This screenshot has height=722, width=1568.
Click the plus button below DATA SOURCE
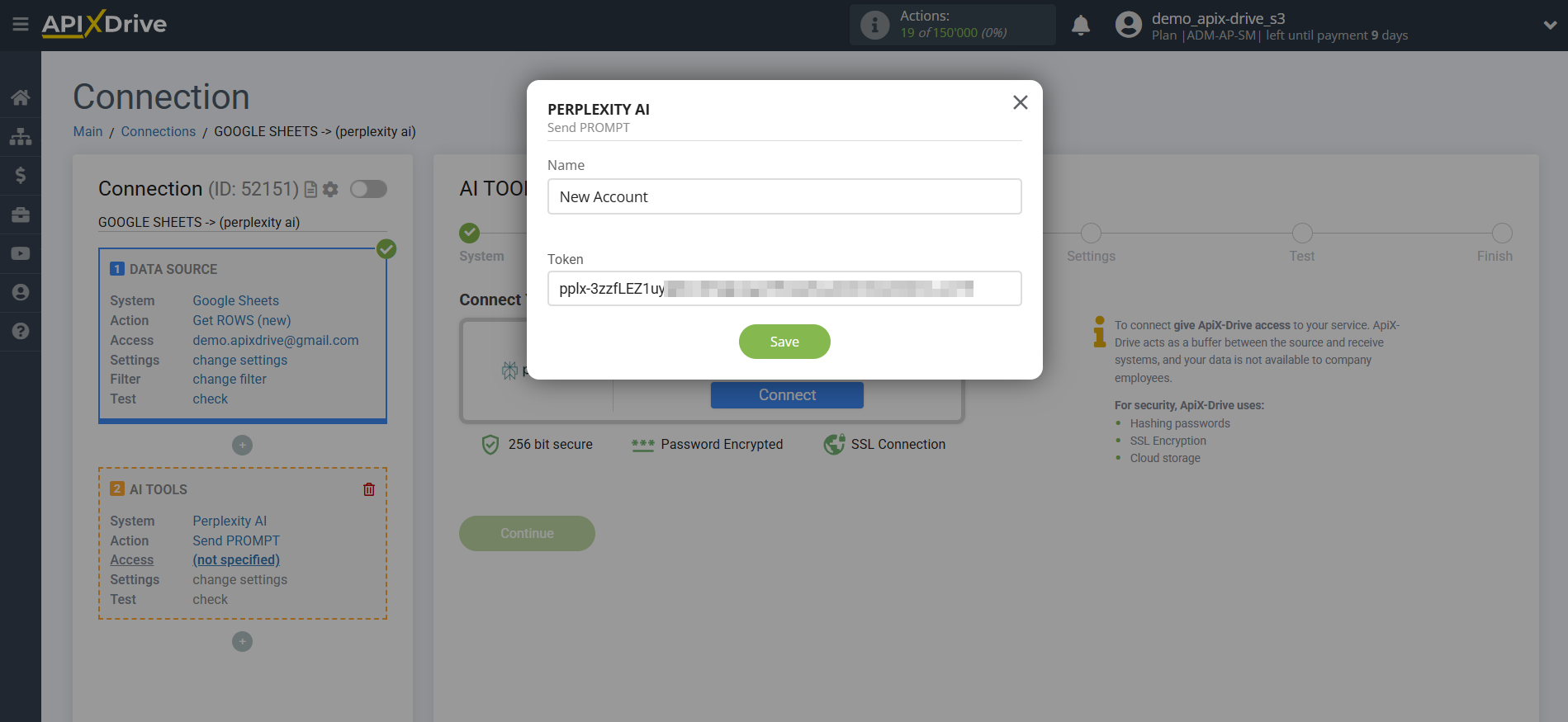click(x=242, y=445)
